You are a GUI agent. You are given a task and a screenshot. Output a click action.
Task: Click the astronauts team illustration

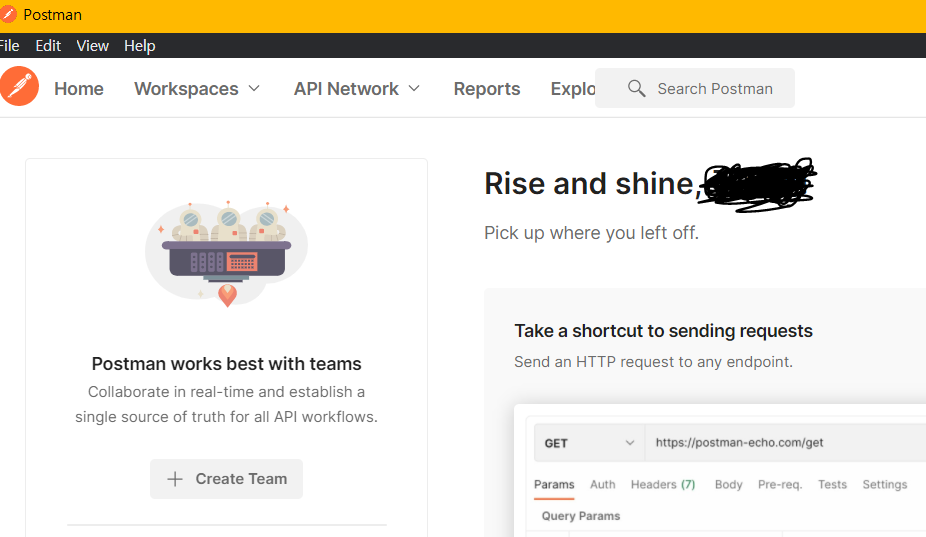227,255
